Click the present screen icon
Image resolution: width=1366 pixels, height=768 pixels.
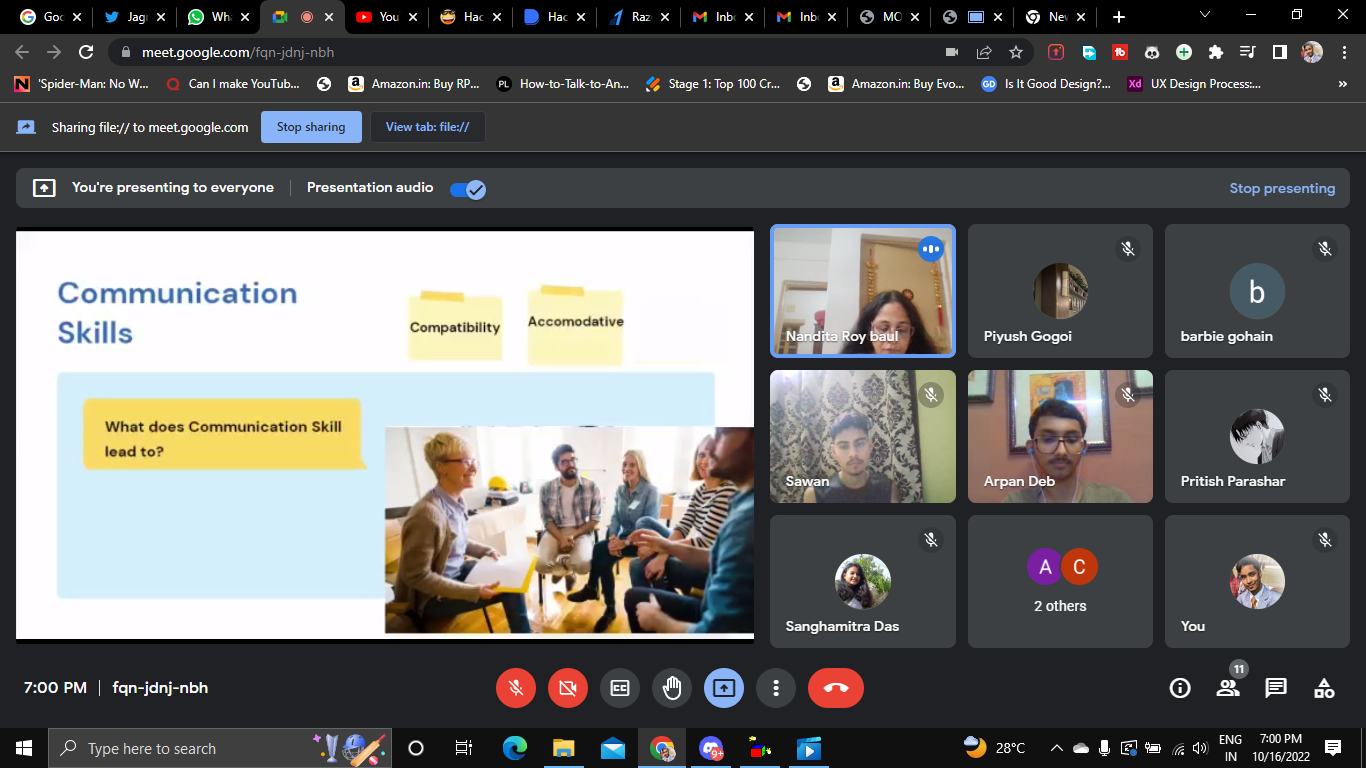coord(724,688)
